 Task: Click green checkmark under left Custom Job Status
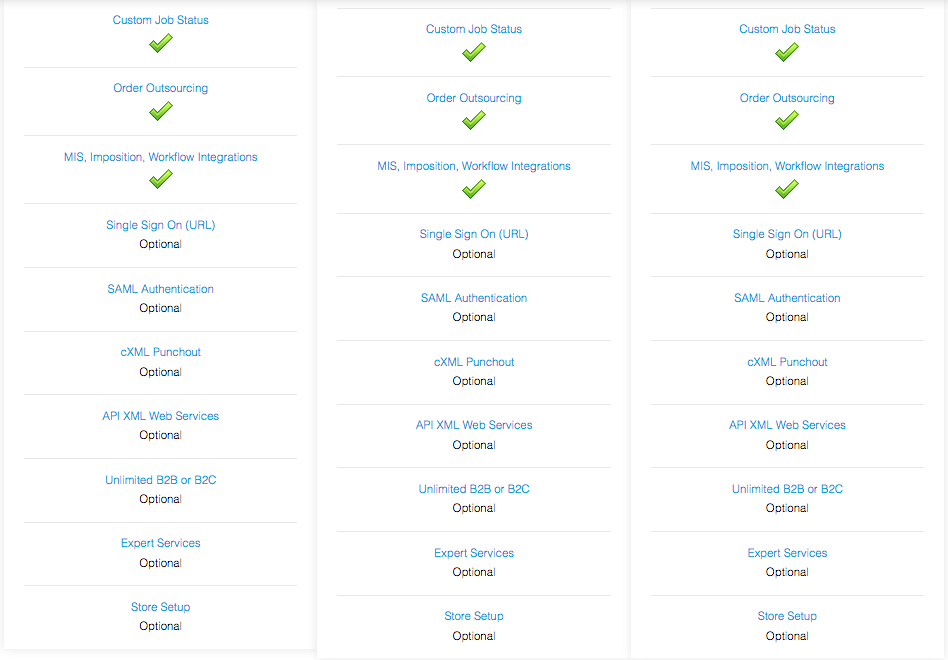coord(161,43)
